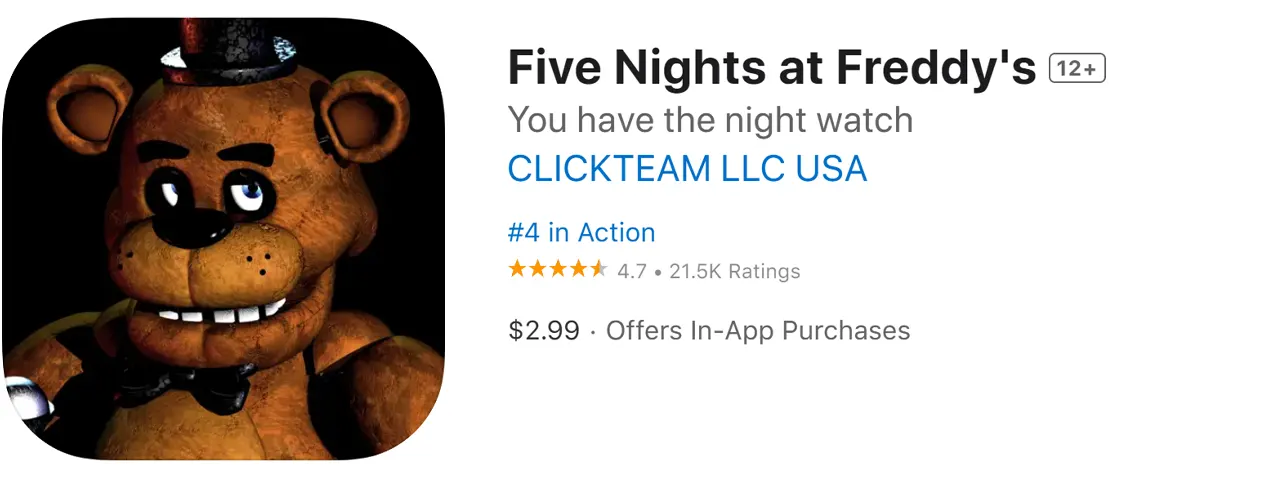The height and width of the screenshot is (477, 1280).
Task: Click the first orange rating star
Action: click(x=517, y=270)
